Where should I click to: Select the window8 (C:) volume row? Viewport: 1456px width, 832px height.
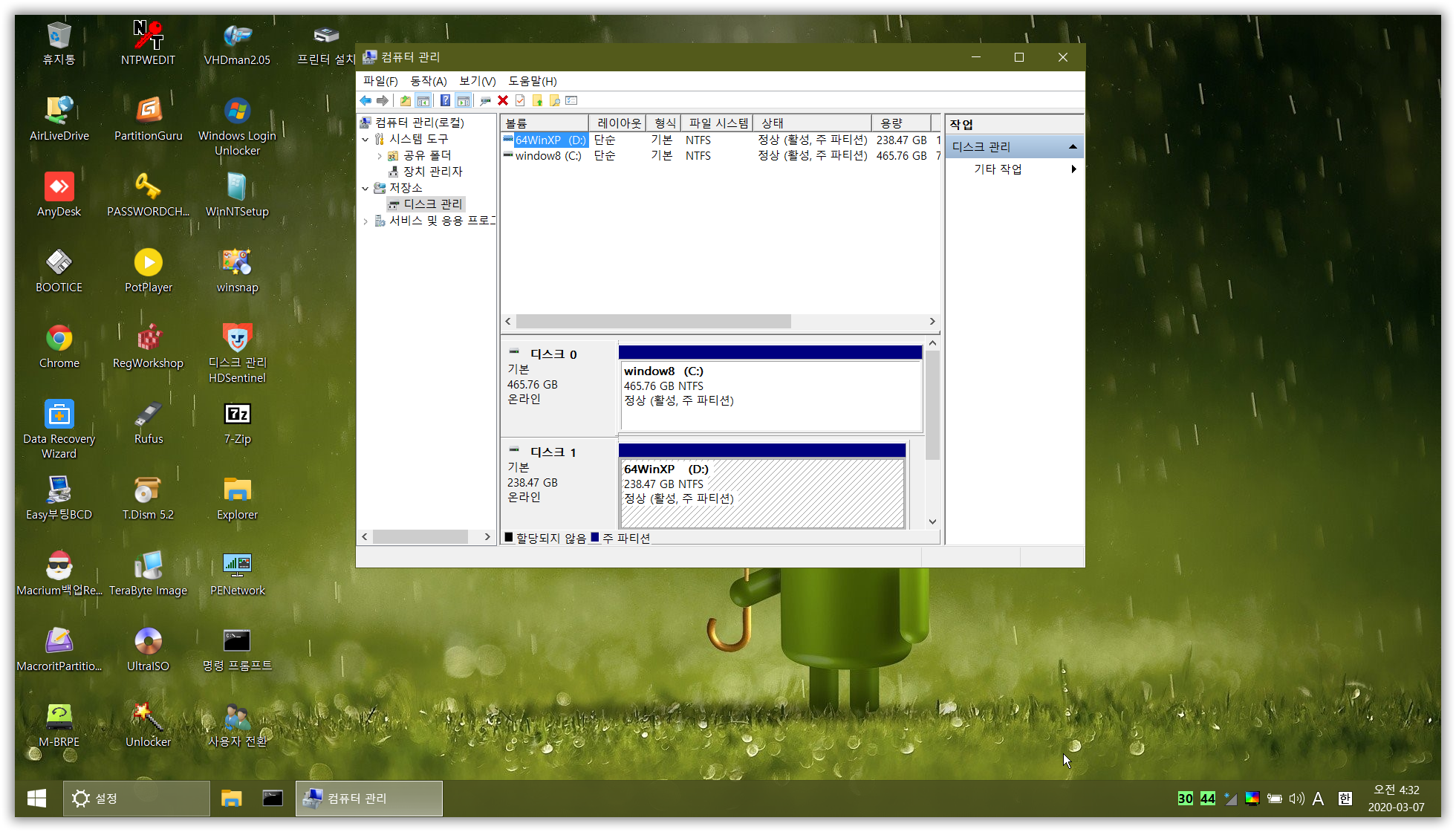click(721, 155)
